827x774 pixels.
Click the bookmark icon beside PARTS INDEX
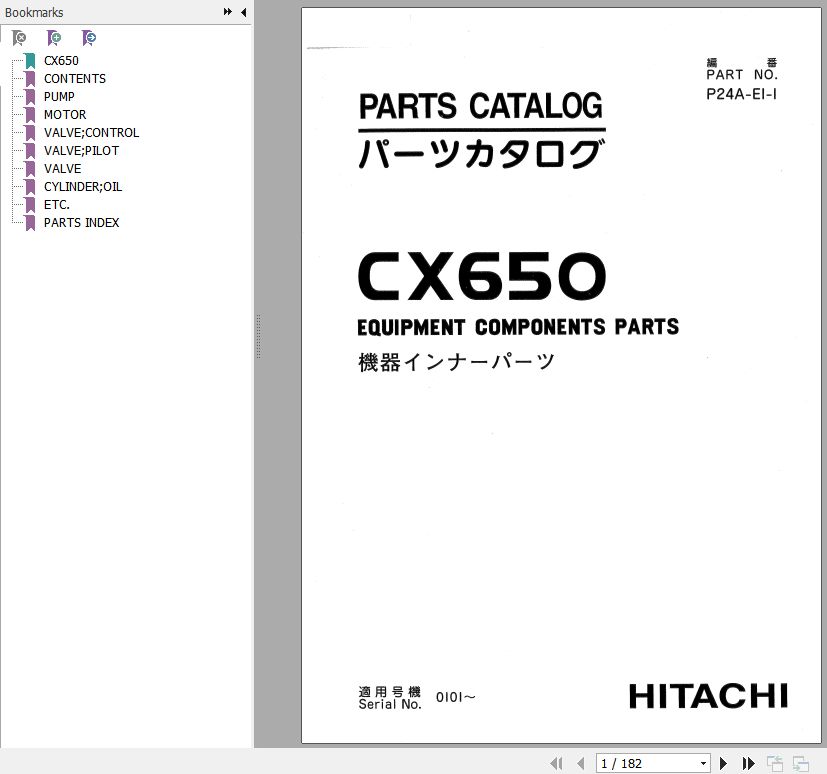click(31, 222)
